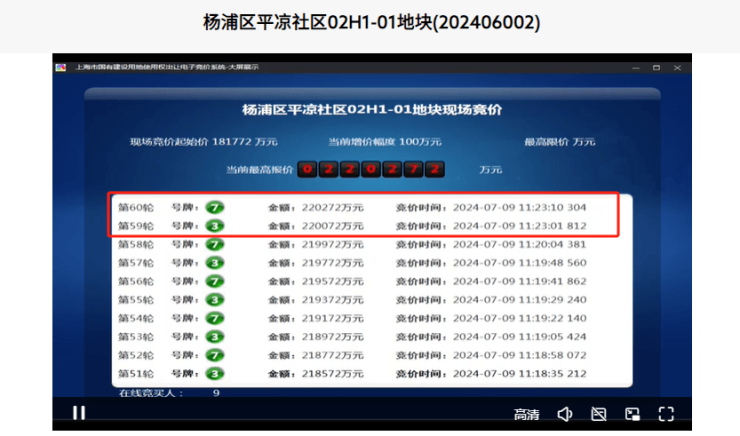Maximize the bidding system window
Screen dimensions: 740x436
(x=656, y=67)
